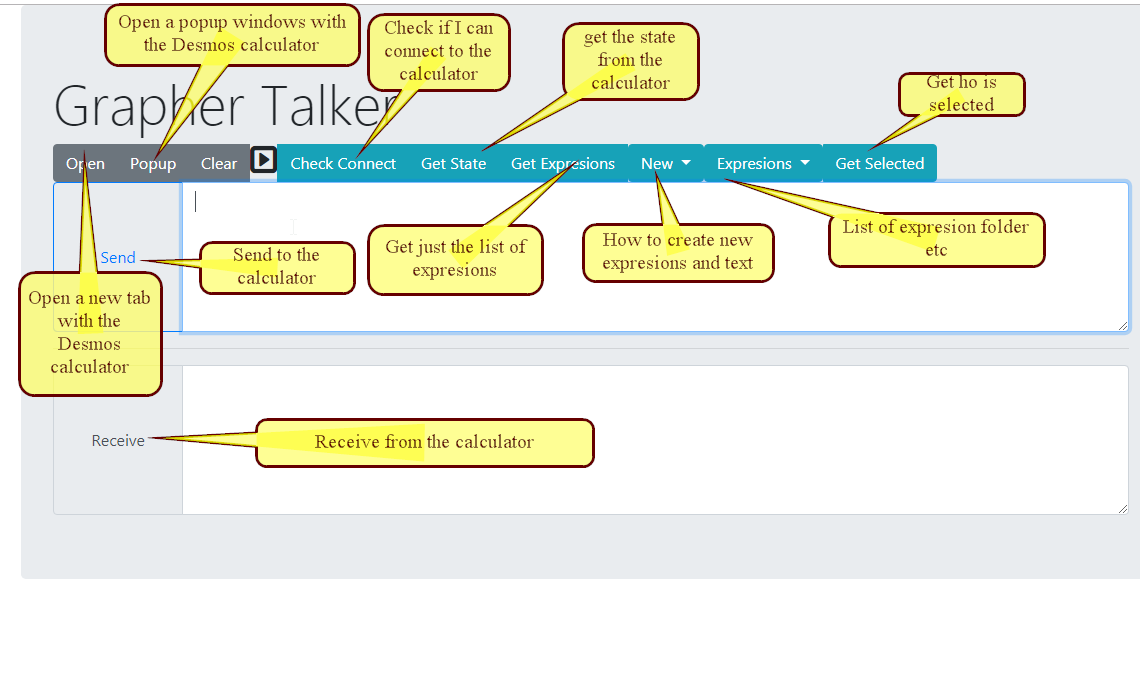1140x693 pixels.
Task: Click Check Connect in the toolbar
Action: click(343, 164)
